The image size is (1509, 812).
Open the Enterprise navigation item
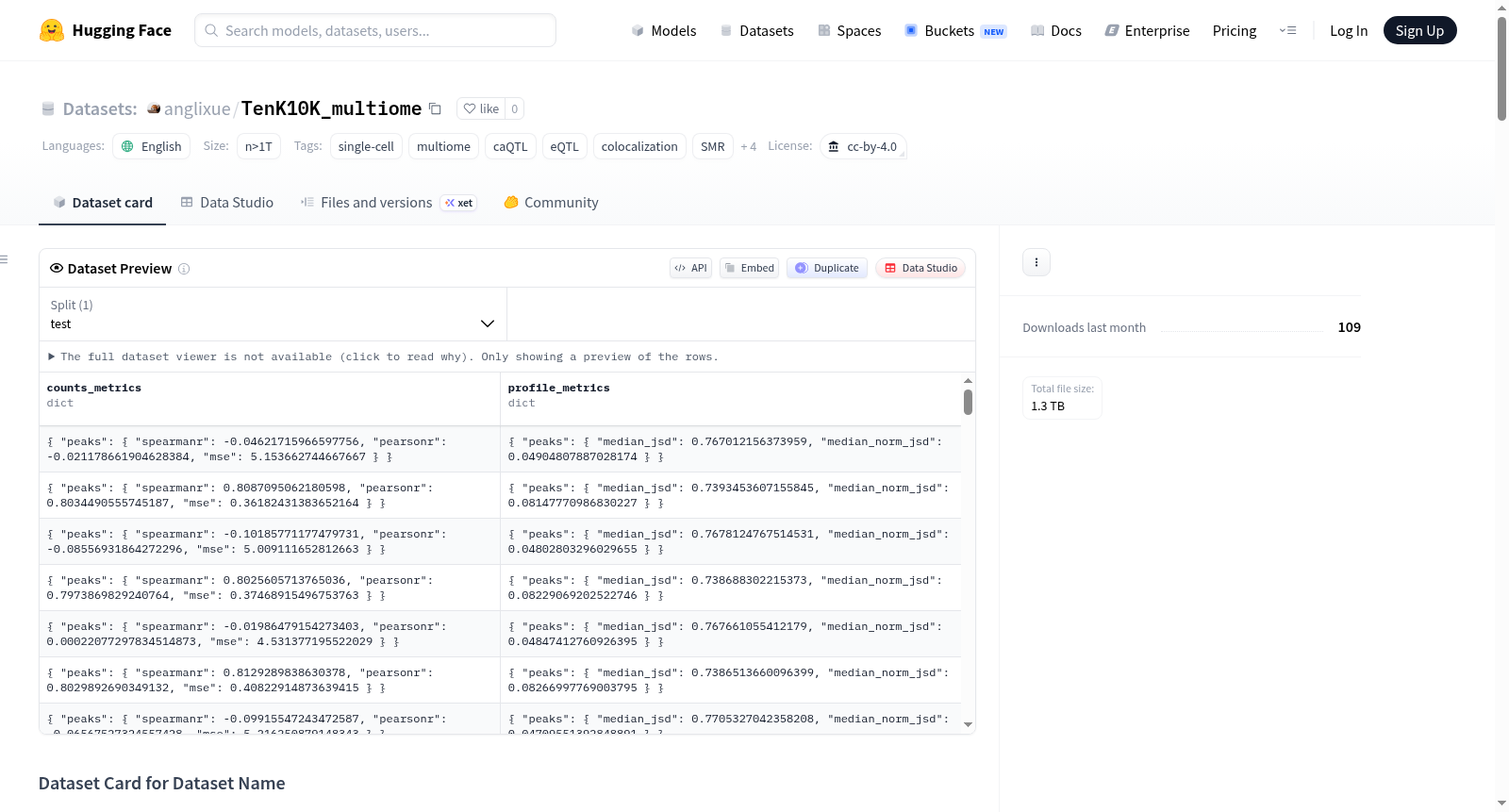point(1147,30)
